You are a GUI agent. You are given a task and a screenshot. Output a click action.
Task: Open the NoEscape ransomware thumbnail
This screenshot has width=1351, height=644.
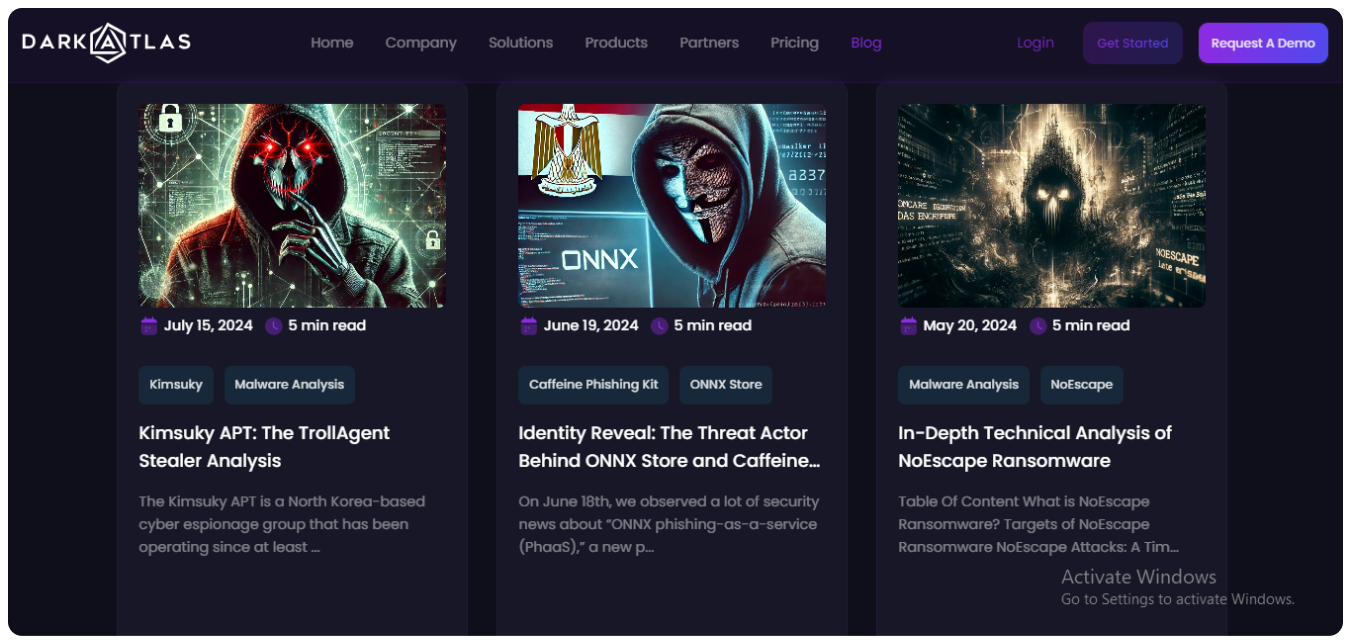click(1052, 205)
